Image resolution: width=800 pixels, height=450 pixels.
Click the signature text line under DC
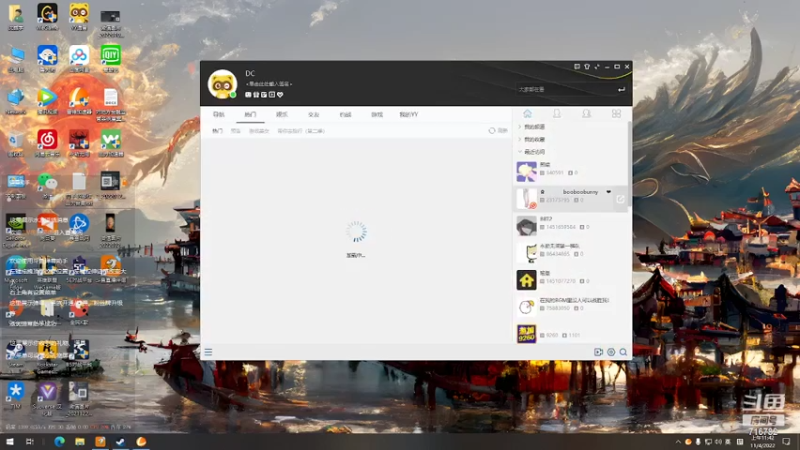(269, 84)
